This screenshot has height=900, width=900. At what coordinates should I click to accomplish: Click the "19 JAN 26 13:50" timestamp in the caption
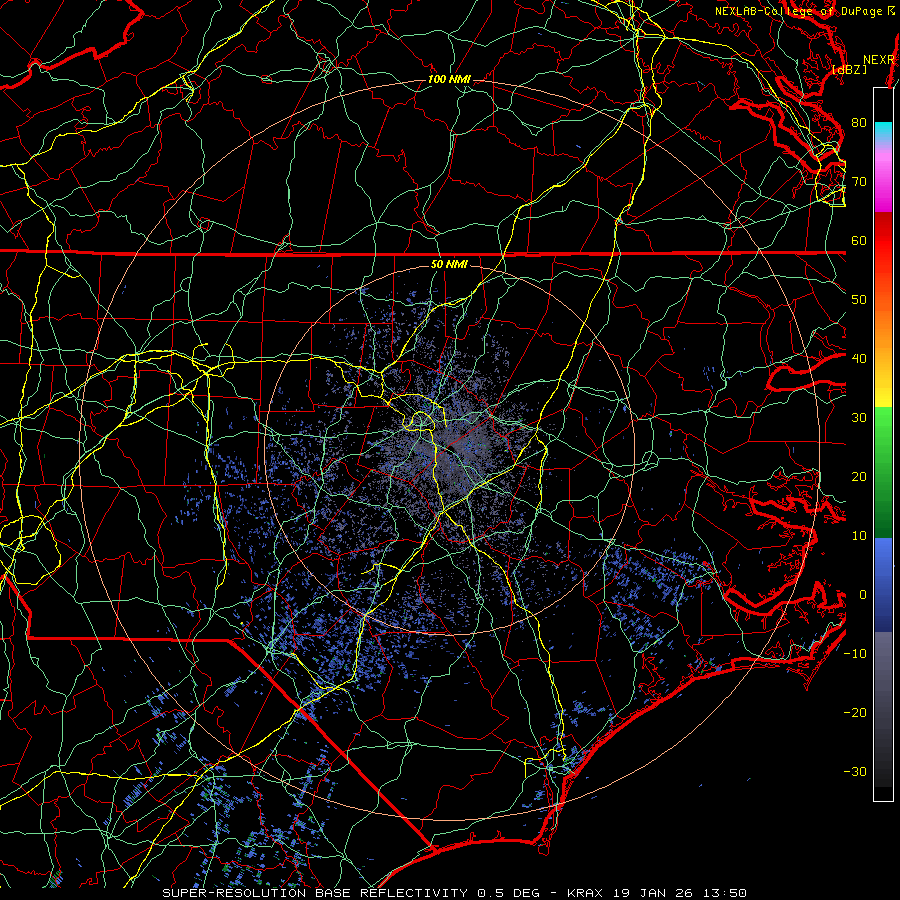click(678, 893)
